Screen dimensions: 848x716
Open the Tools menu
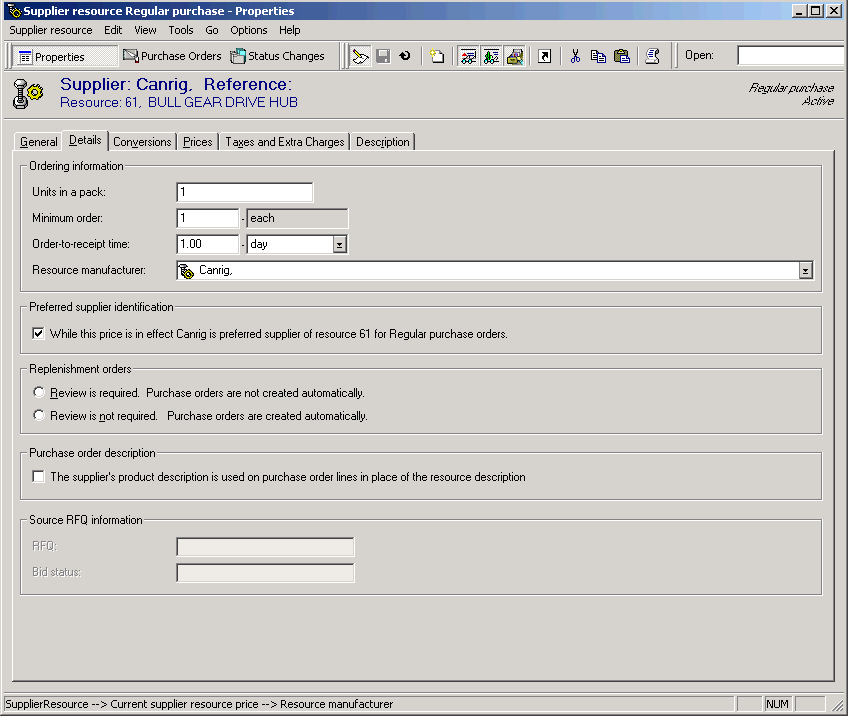click(181, 30)
